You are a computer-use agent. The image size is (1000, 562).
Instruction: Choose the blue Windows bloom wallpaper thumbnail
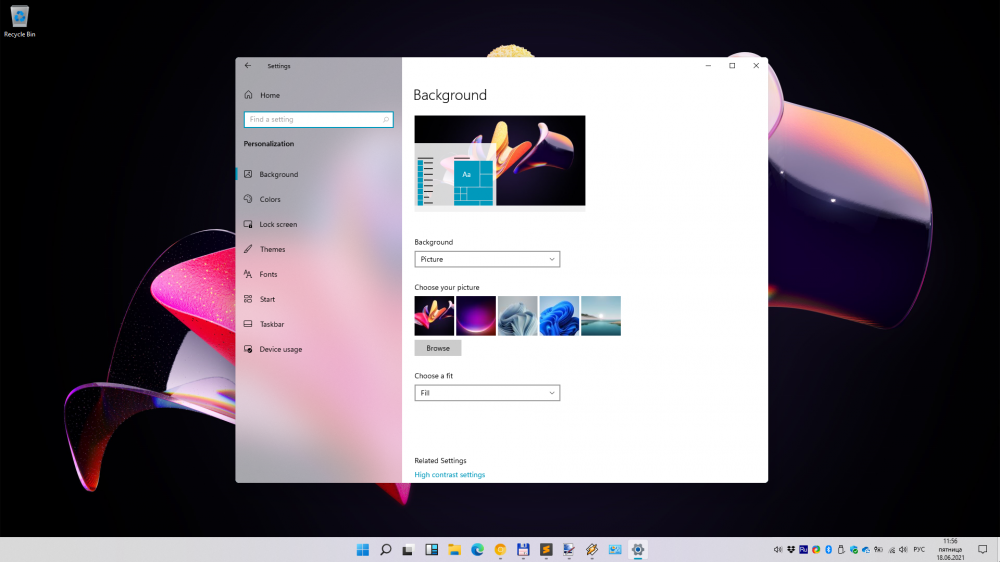(x=559, y=315)
